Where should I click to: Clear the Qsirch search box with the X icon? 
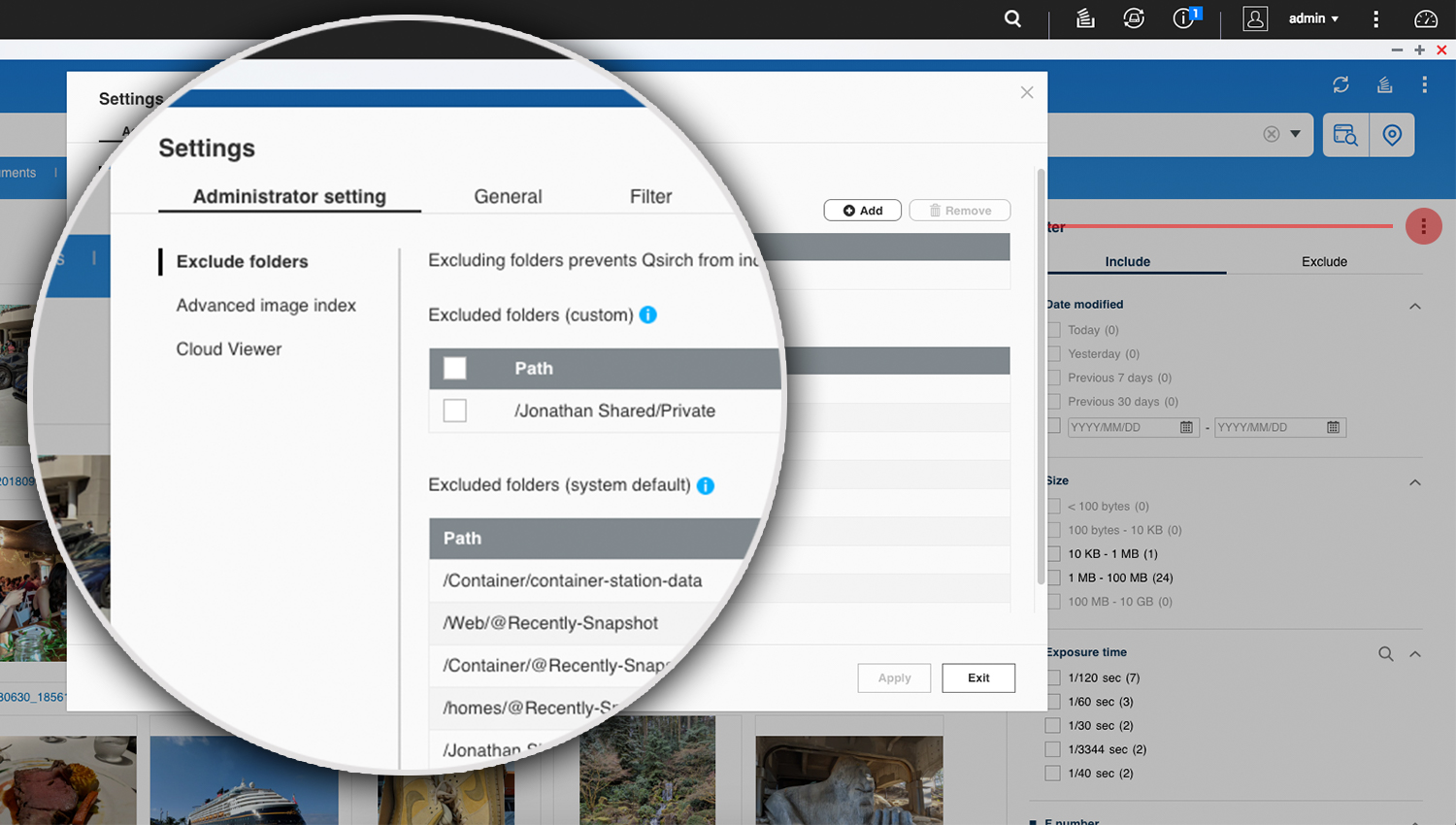[1272, 134]
